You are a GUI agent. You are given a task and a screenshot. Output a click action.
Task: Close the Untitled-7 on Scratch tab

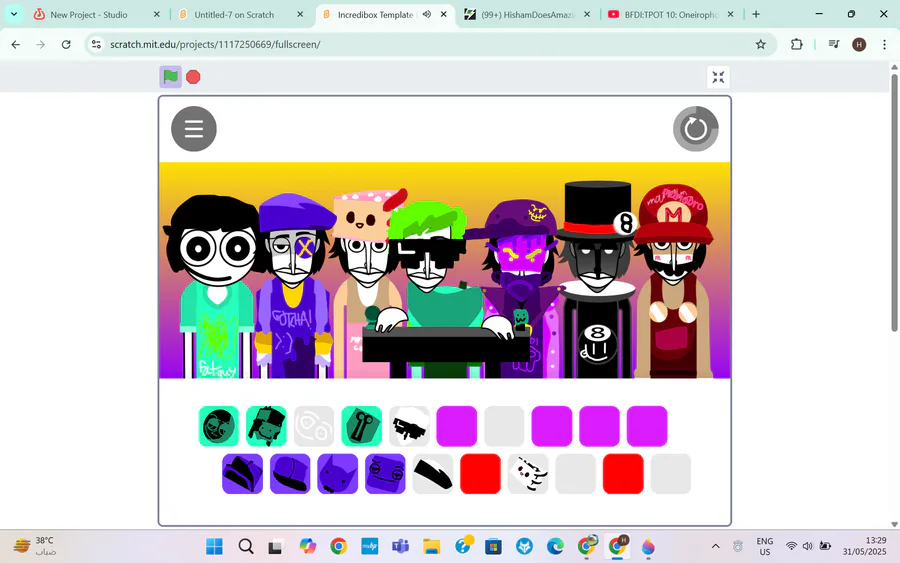(x=300, y=14)
